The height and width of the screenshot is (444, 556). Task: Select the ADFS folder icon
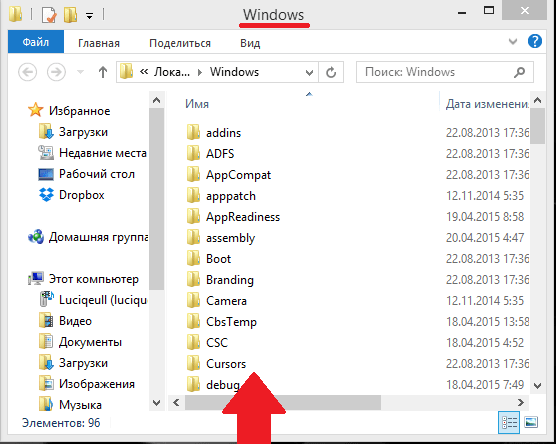pos(193,153)
